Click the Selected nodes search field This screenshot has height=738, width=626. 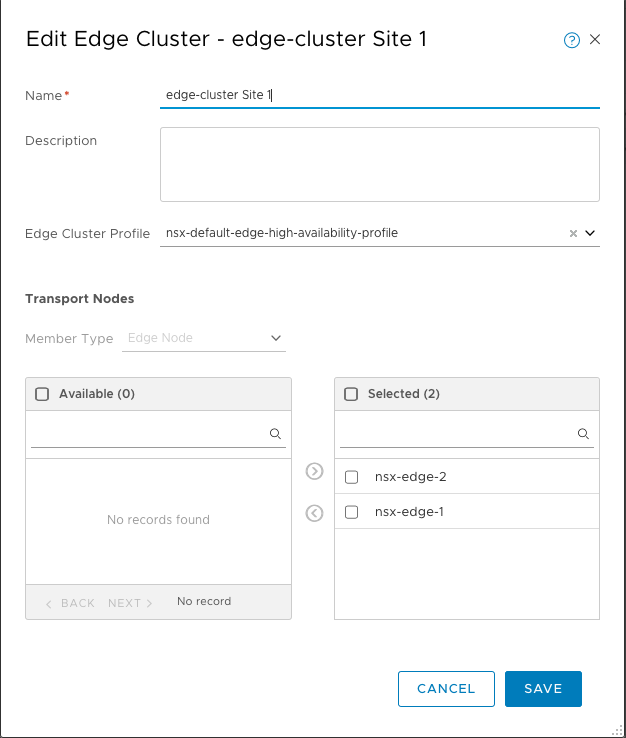click(457, 434)
